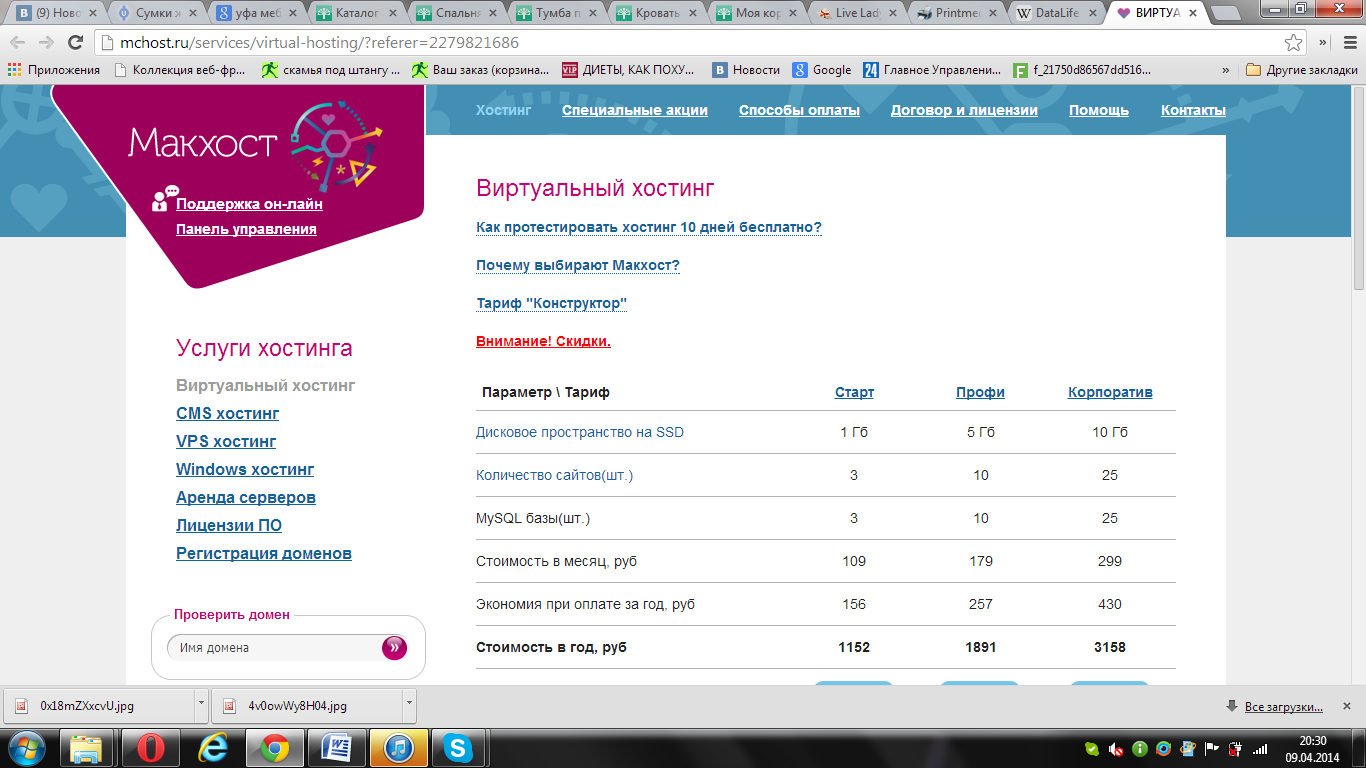The image size is (1366, 768).
Task: Open Microsoft Word from the taskbar
Action: click(337, 748)
